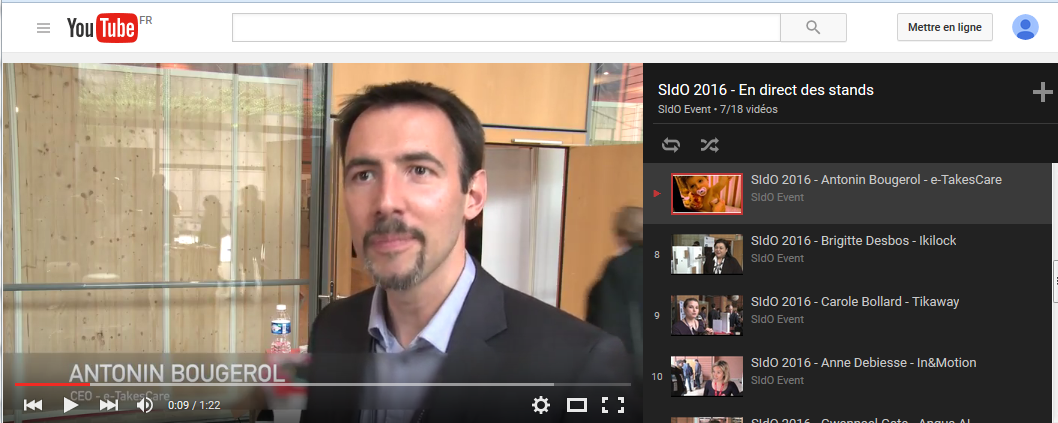Open the user account avatar

click(x=1025, y=27)
